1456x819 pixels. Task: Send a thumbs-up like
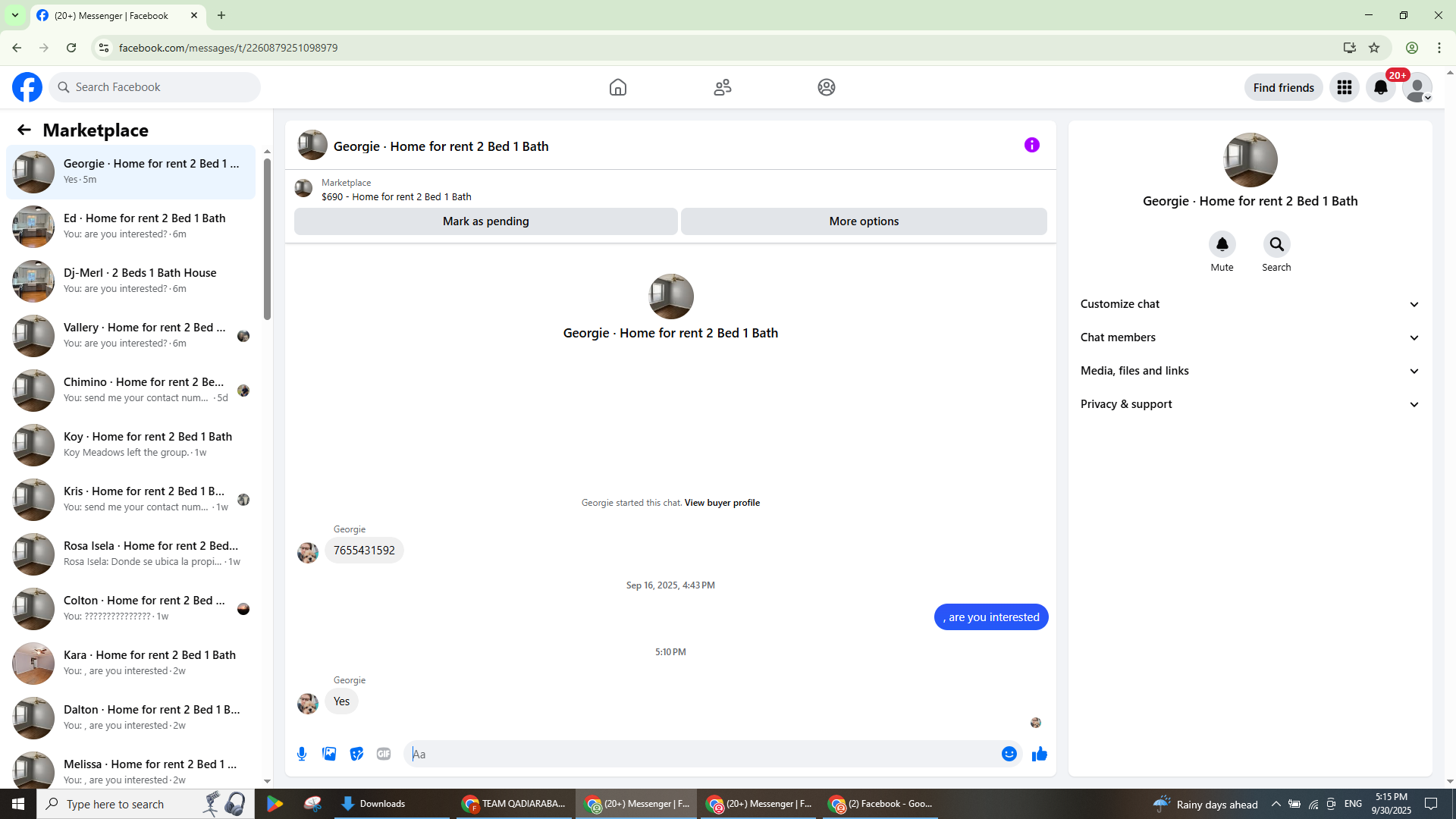(1040, 754)
